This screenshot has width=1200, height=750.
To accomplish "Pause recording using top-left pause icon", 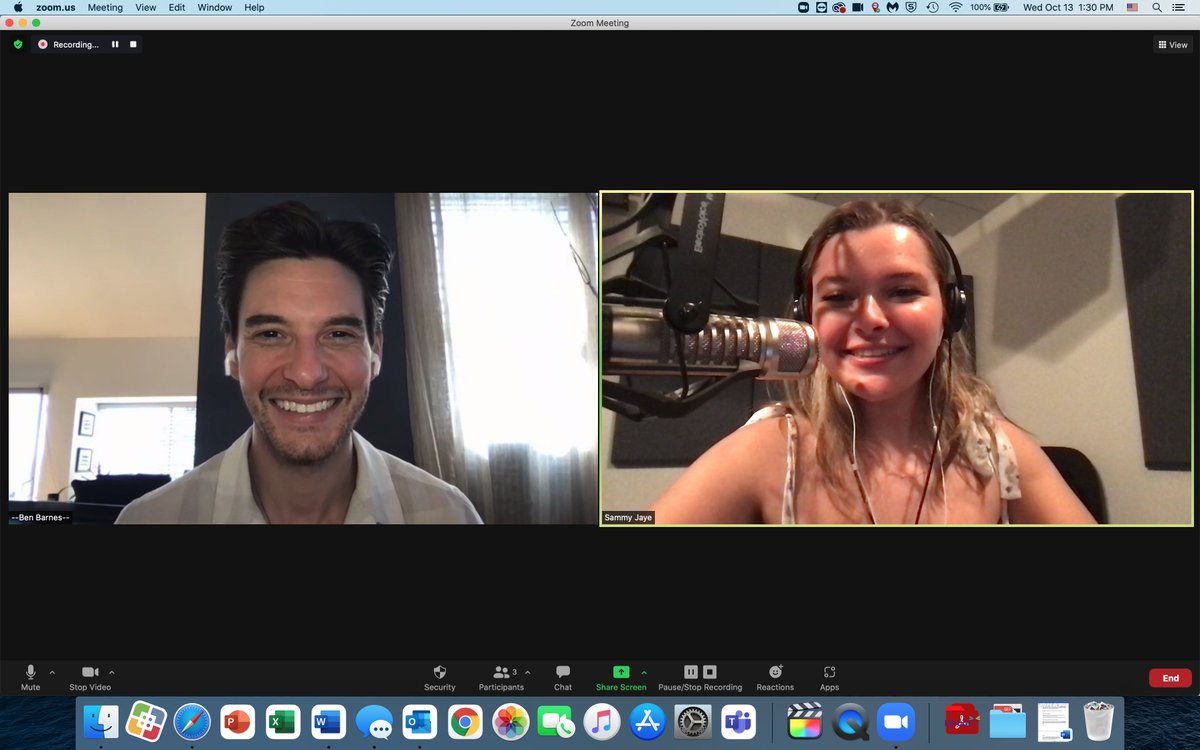I will pos(115,44).
